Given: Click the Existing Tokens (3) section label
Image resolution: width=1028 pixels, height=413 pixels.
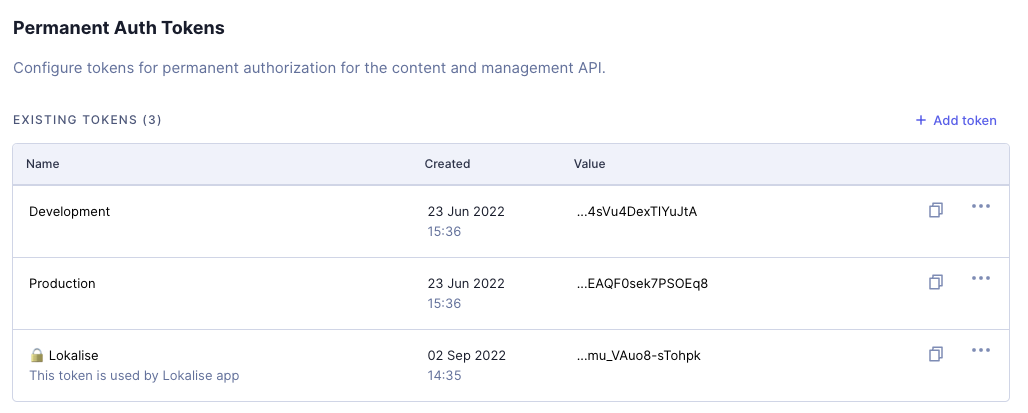Looking at the screenshot, I should (x=87, y=120).
